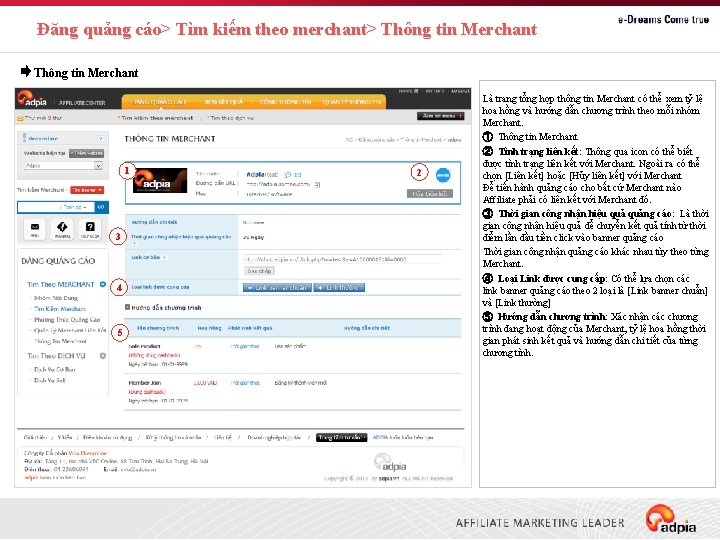Viewport: 720px width, 540px height.
Task: Click the arrow icon beside Tìm Theo DỊCH VỤ
Action: click(103, 356)
